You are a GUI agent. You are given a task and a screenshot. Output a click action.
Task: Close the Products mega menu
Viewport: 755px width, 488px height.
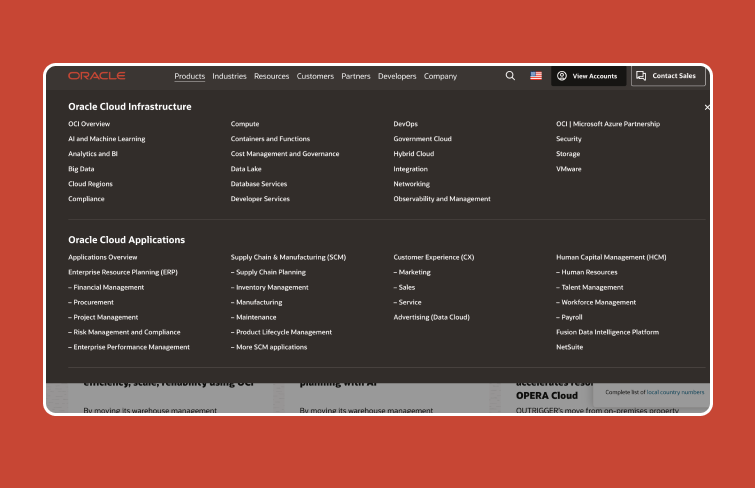[707, 107]
